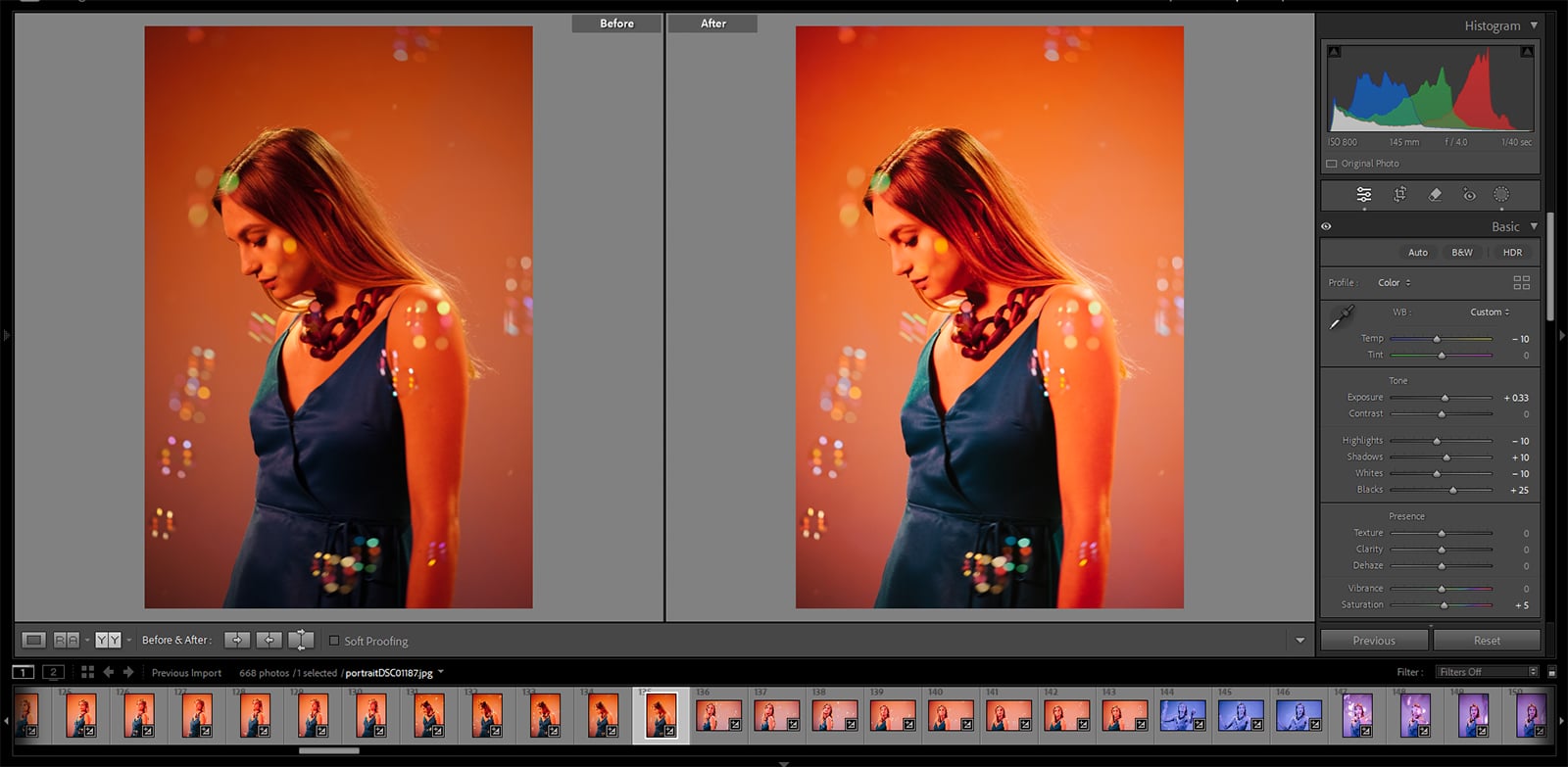Pick the White Balance eyedropper
Image resolution: width=1568 pixels, height=767 pixels.
click(x=1341, y=317)
